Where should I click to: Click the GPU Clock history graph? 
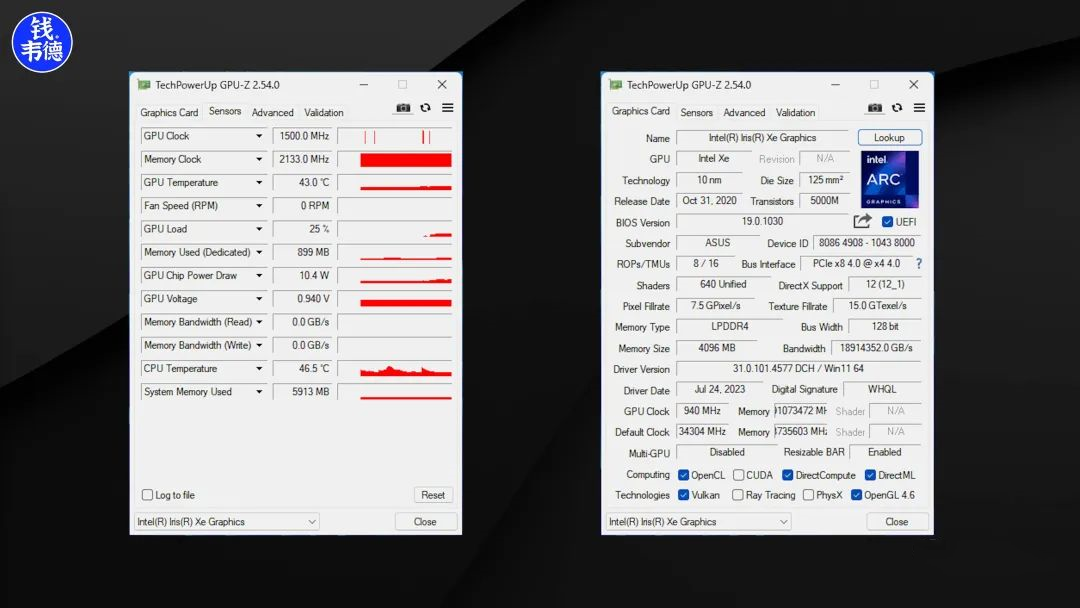click(x=395, y=136)
